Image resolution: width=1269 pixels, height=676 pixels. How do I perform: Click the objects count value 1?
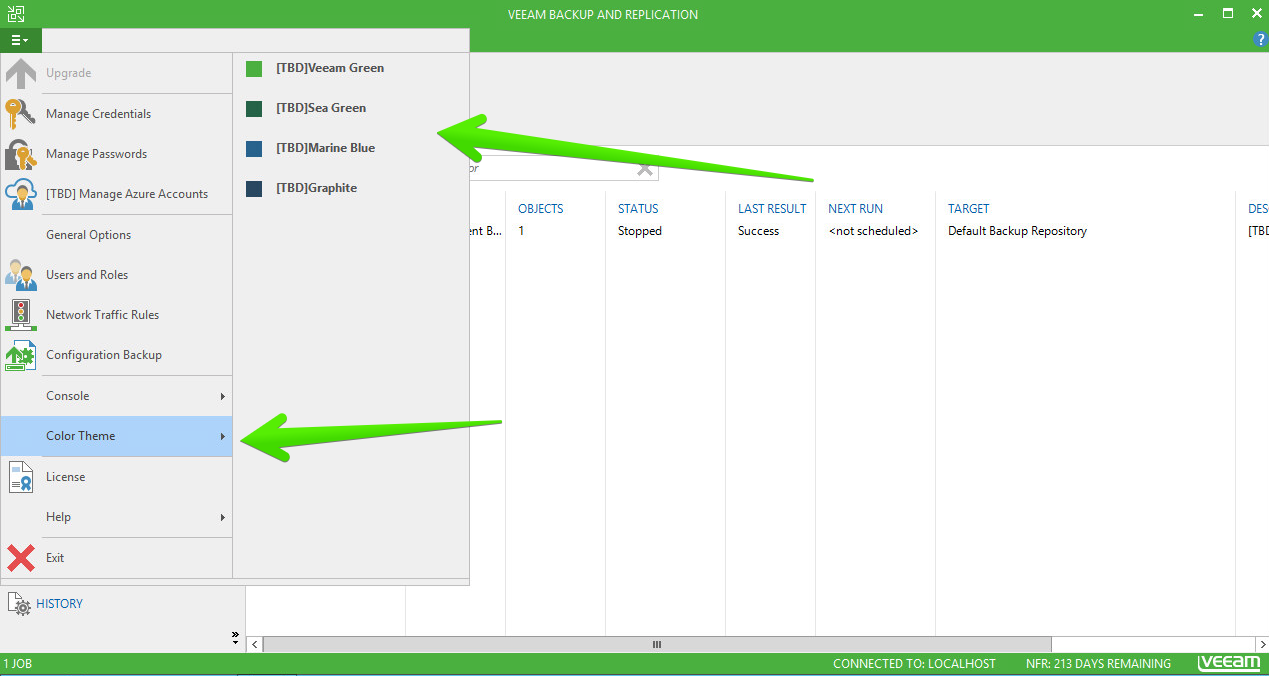(521, 231)
